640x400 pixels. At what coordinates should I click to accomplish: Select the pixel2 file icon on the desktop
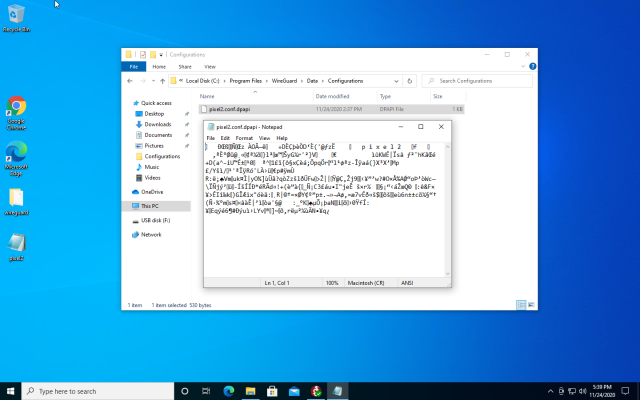[16, 247]
